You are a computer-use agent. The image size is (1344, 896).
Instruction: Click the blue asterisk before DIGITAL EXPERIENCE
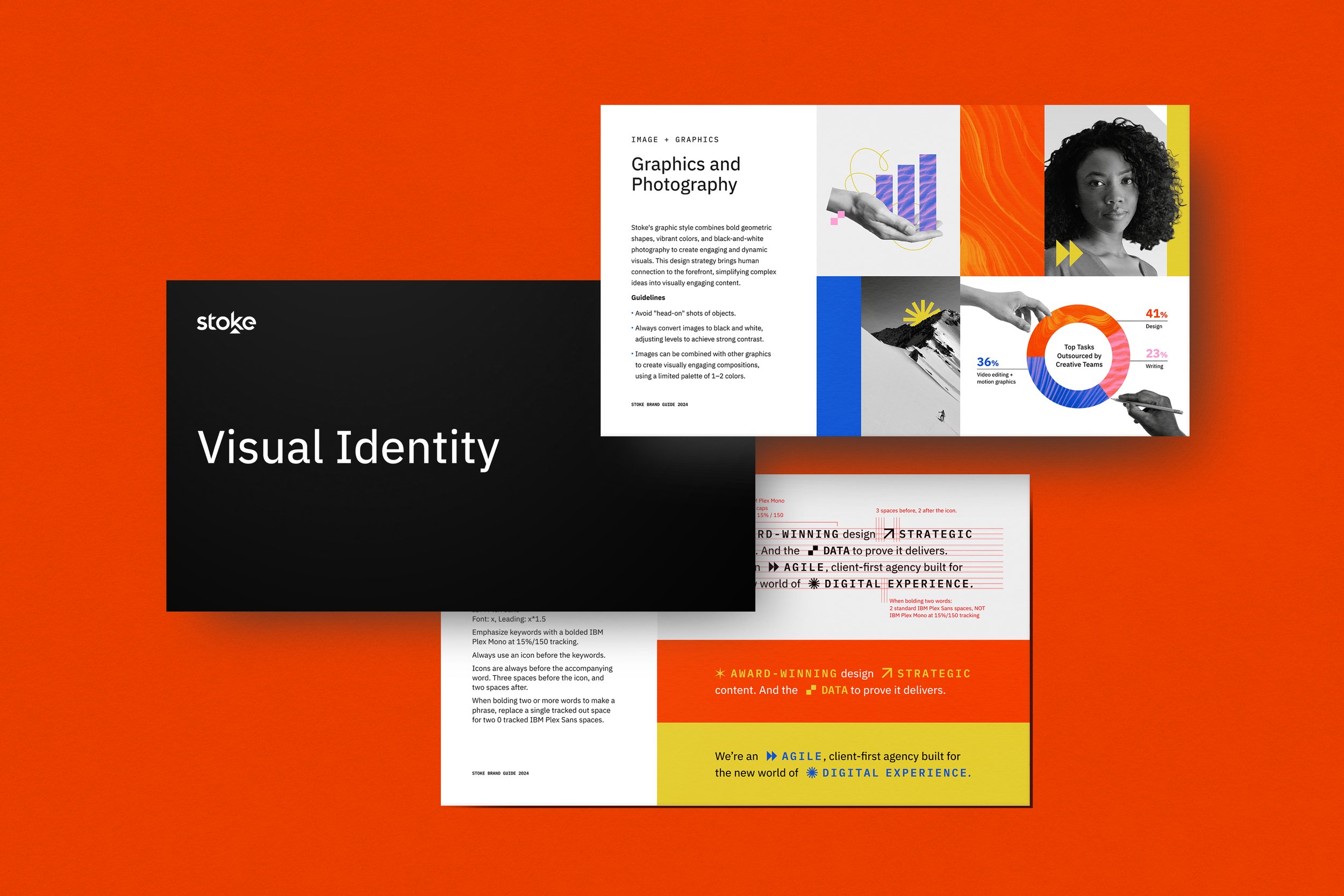(x=811, y=772)
